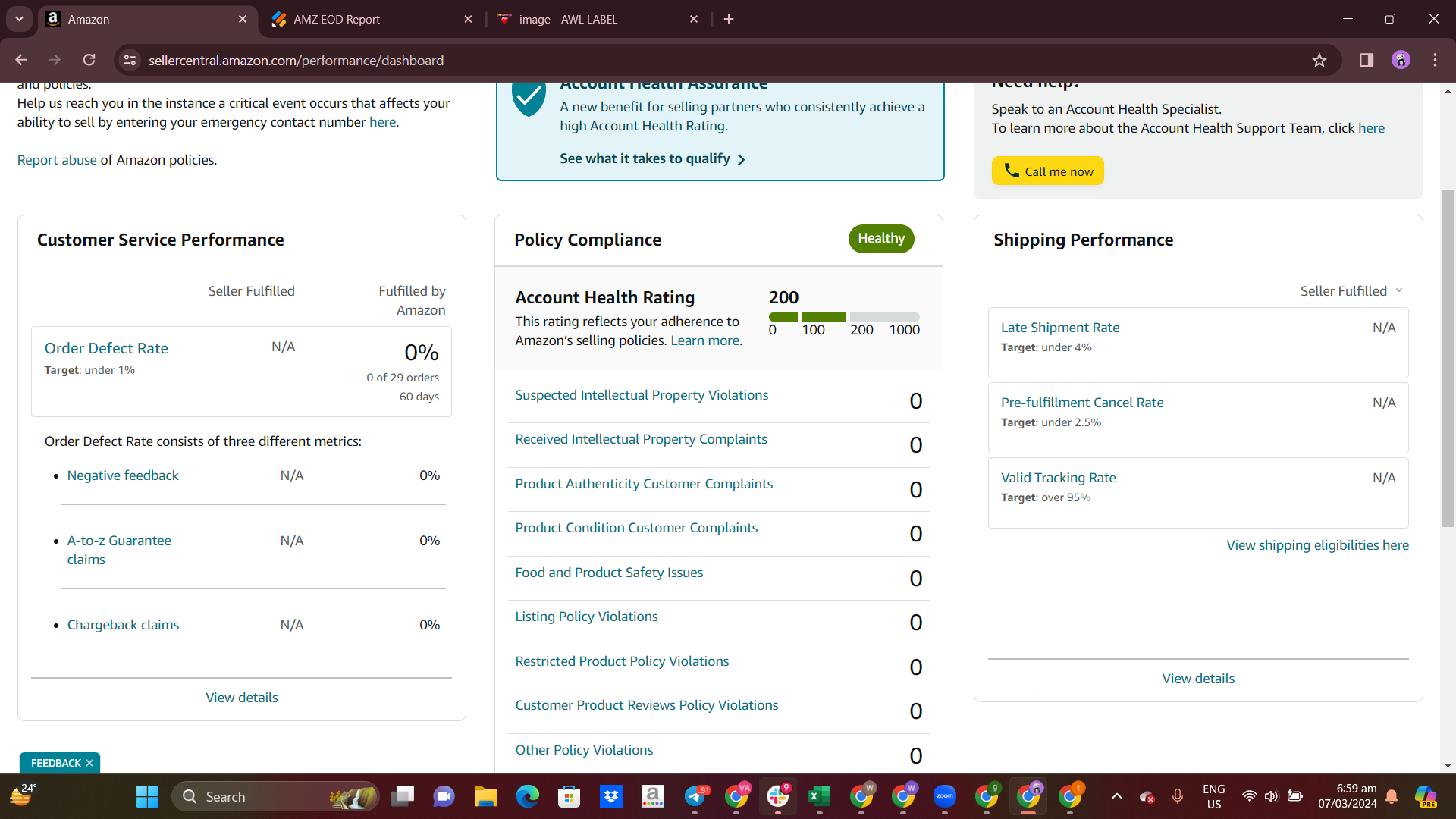The width and height of the screenshot is (1456, 819).
Task: Click View shipping eligibilities here
Action: click(1318, 545)
